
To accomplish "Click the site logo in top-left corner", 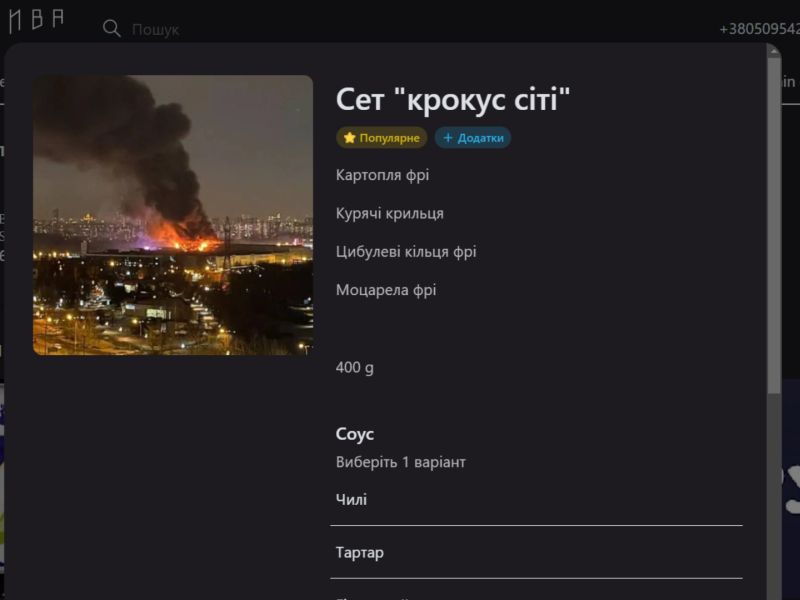I will coord(36,20).
